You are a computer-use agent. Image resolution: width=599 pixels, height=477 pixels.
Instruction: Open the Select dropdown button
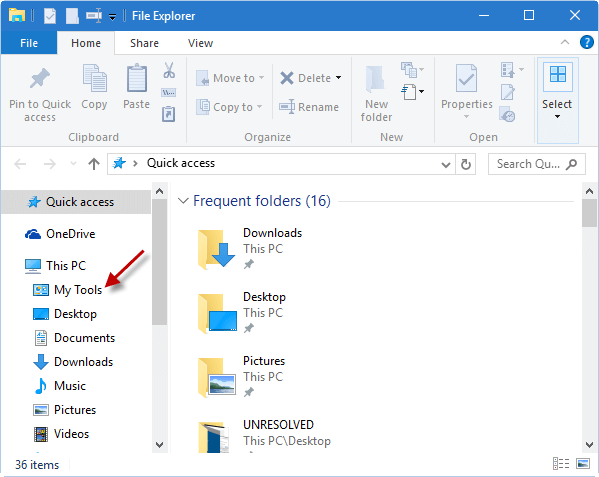(557, 100)
